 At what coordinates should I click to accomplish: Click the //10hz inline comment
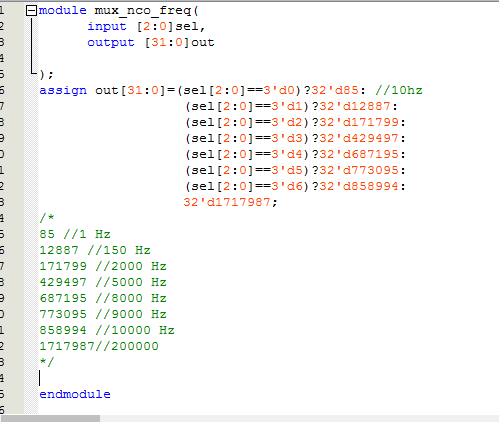tap(399, 90)
